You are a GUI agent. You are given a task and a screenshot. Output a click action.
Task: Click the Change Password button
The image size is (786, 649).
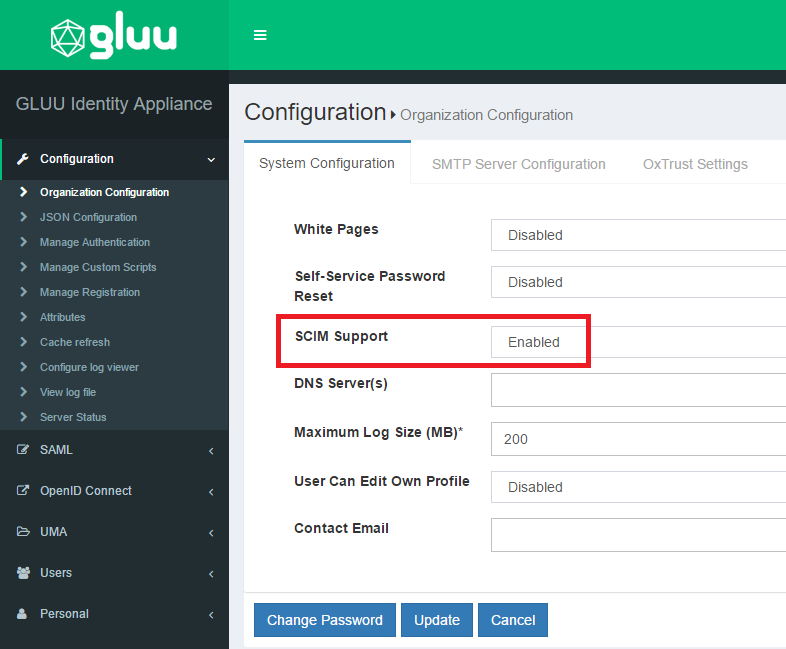pyautogui.click(x=325, y=620)
